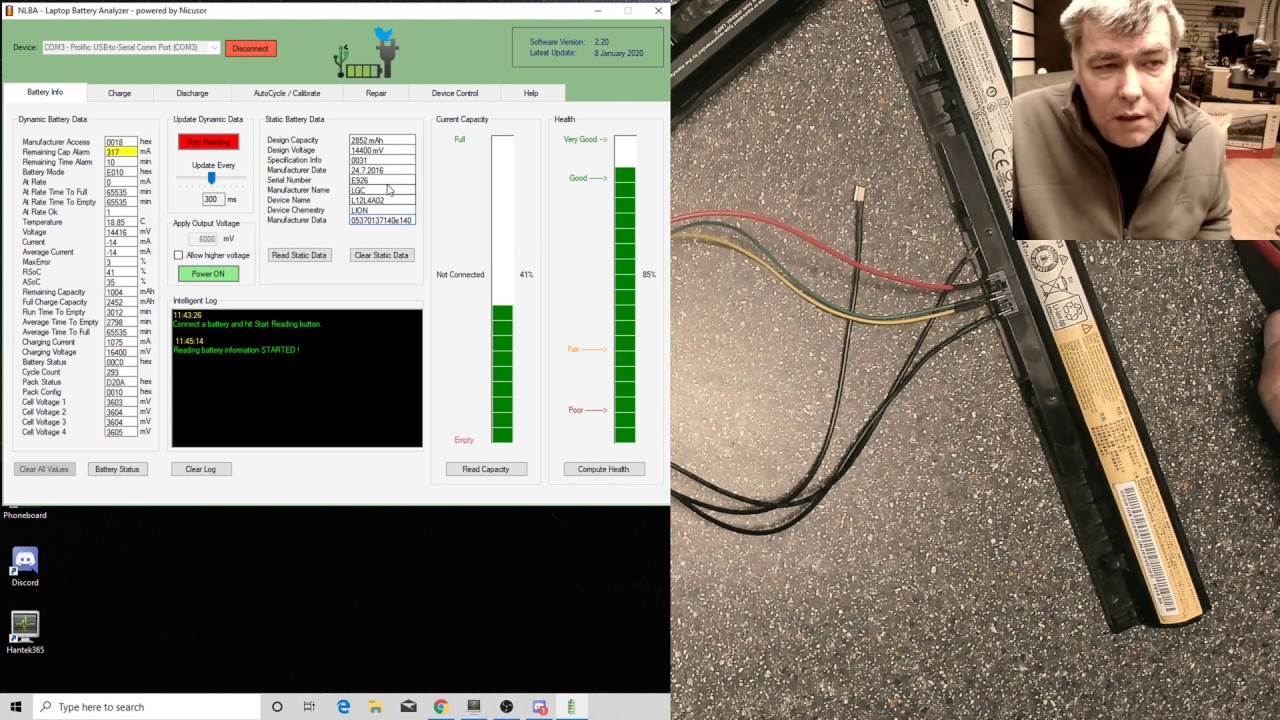Click the Full Charge Capacity value 2452

[121, 302]
